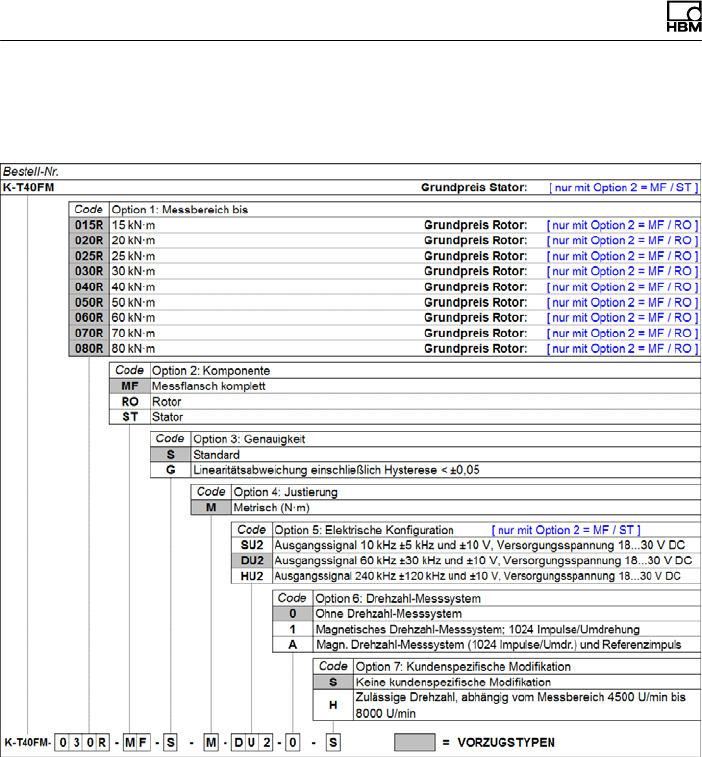
Task: Click the 'Grundpreis Stator:' label
Action: click(474, 187)
